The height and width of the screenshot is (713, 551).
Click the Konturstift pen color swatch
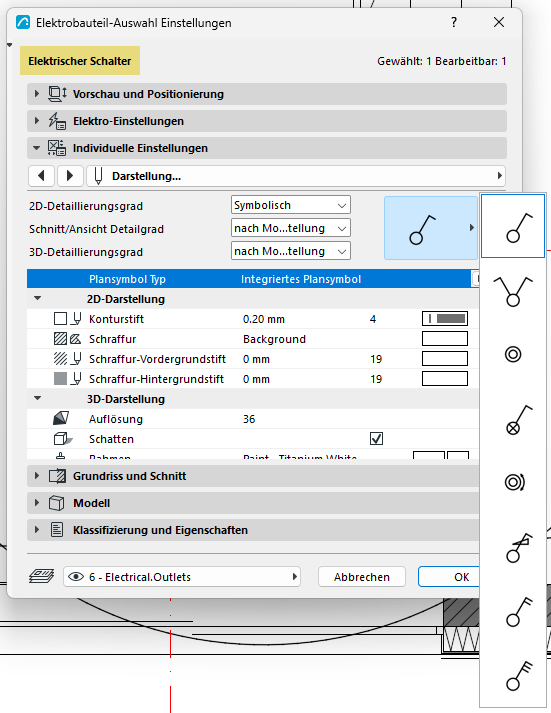click(x=445, y=319)
